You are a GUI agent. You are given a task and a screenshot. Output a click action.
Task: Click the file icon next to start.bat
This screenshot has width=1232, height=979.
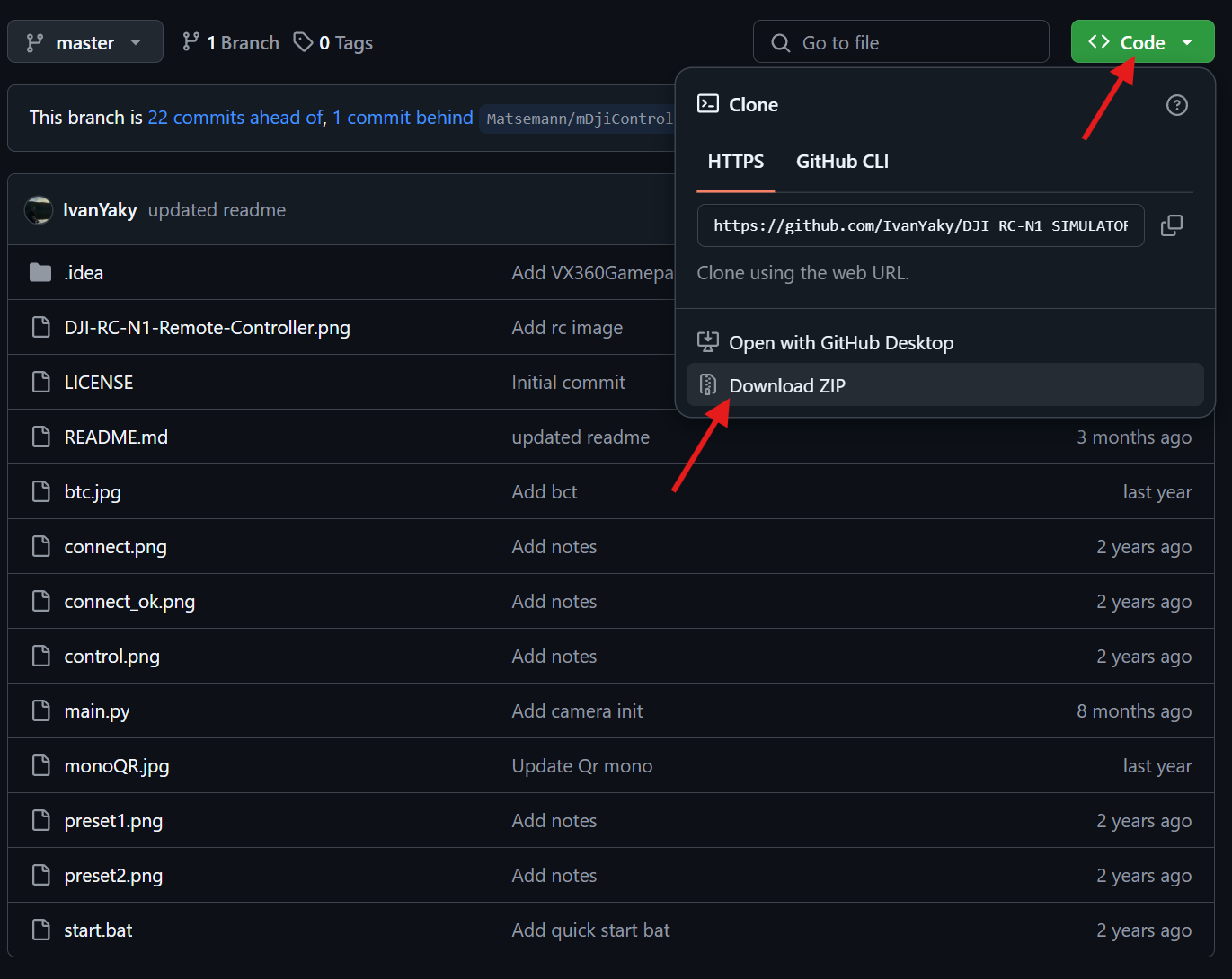point(40,930)
